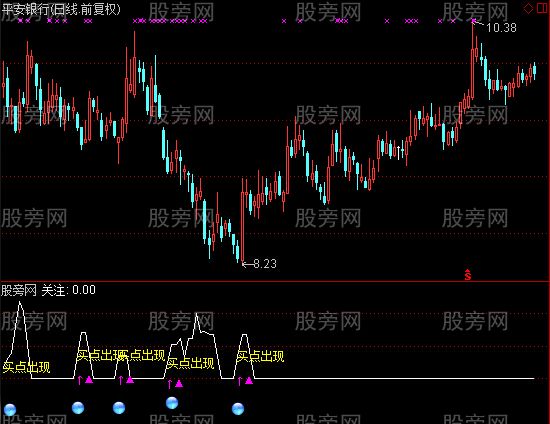Screen dimensions: 550x424
Task: Click the red split-window icon beside the diamond
Action: coord(542,8)
